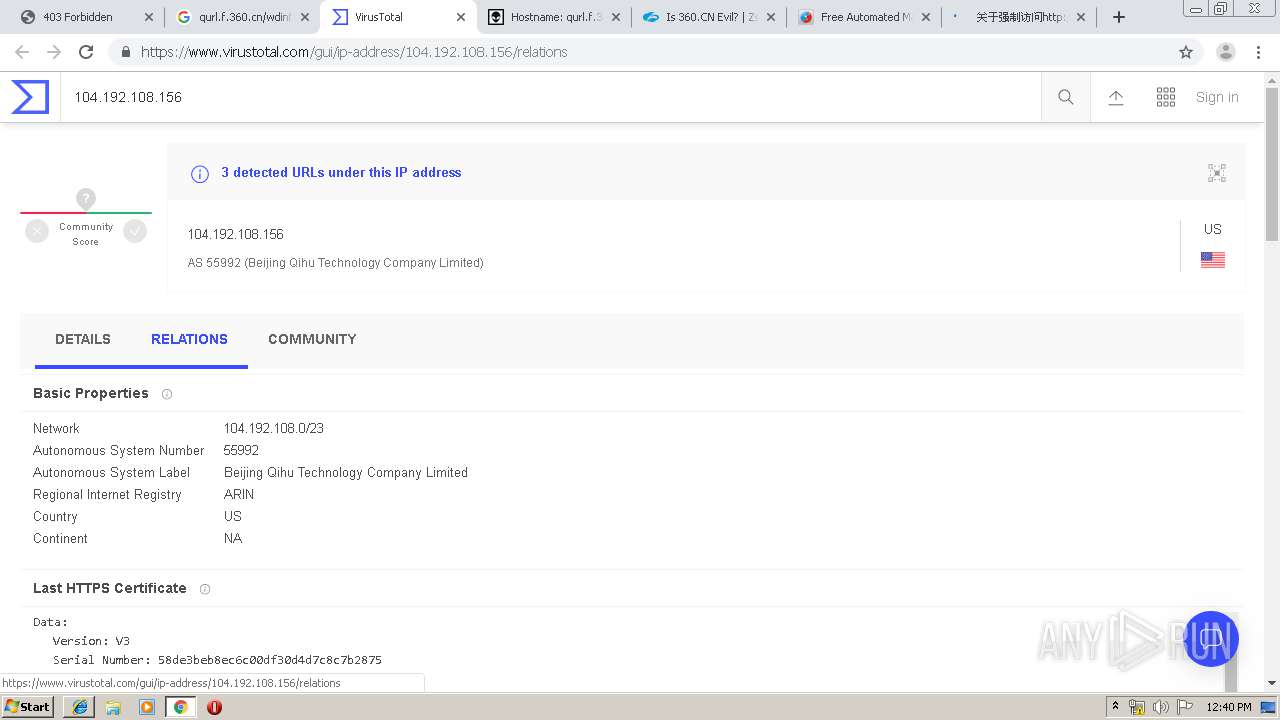1280x720 pixels.
Task: Click the volume tray icon
Action: (x=1160, y=707)
